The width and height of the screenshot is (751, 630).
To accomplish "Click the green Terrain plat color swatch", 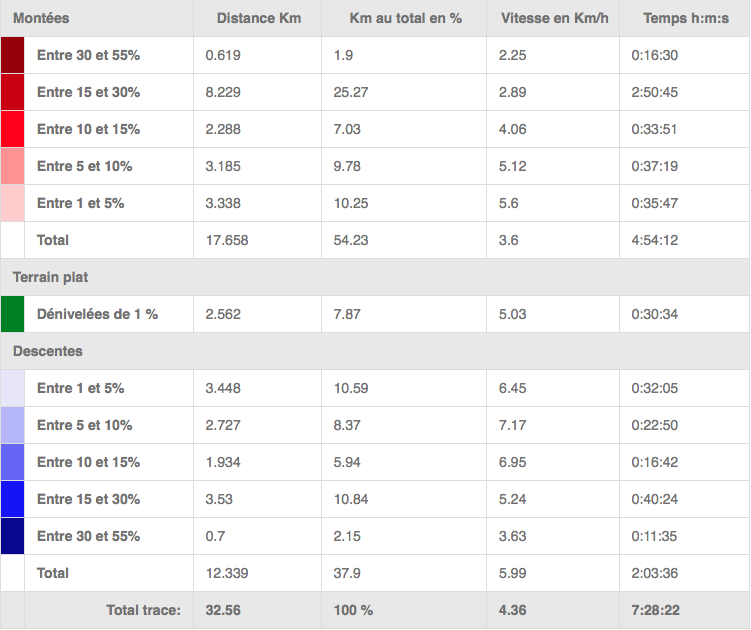I will tap(12, 314).
